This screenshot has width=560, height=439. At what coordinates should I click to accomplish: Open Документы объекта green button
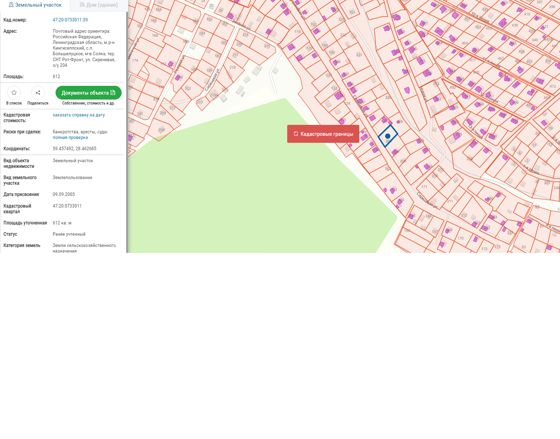coord(89,93)
